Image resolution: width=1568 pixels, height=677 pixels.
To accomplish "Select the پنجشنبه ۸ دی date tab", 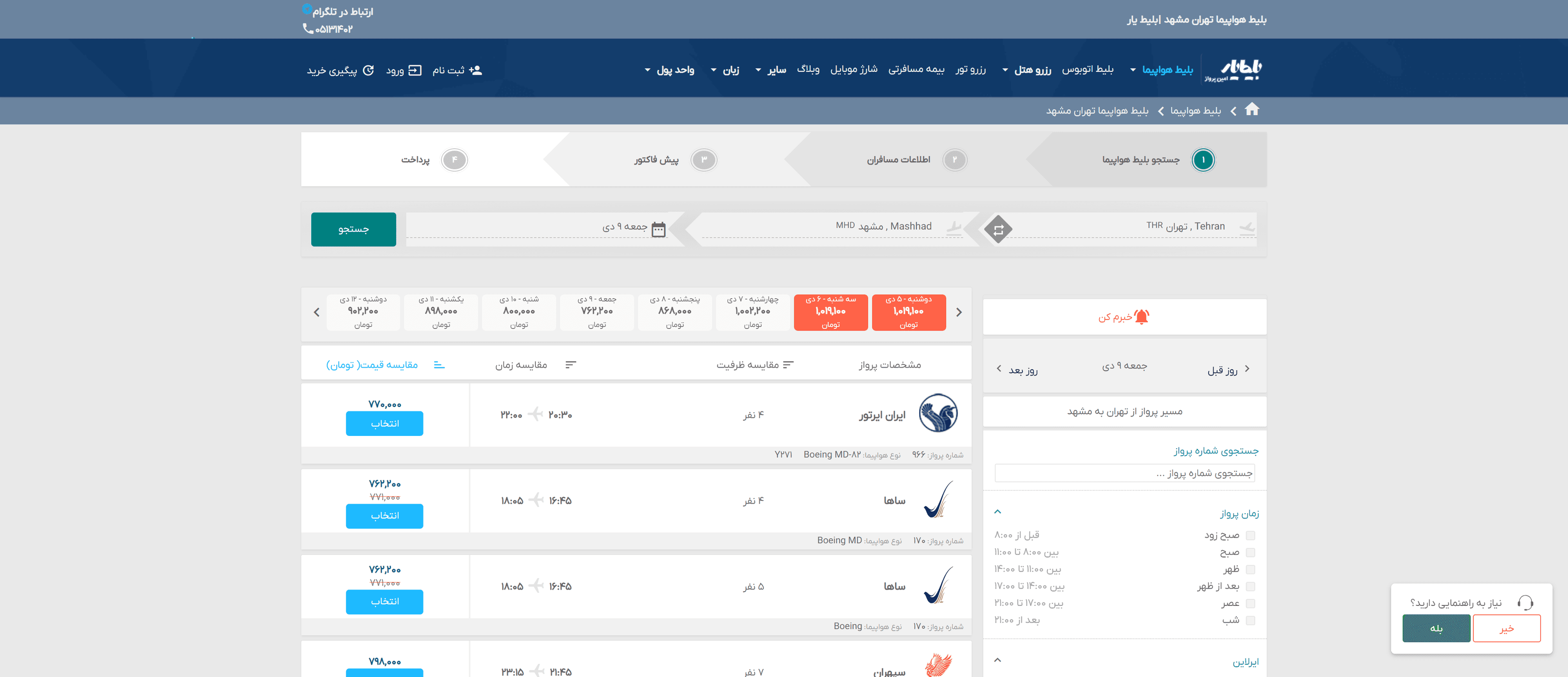I will pos(675,312).
